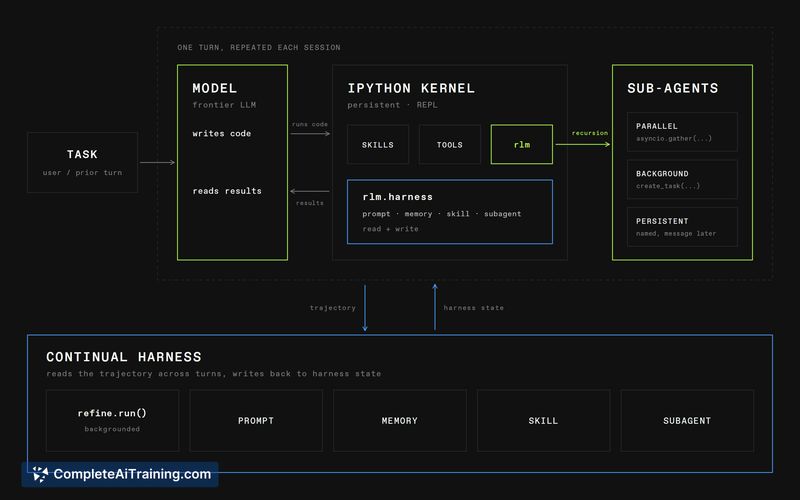This screenshot has width=800, height=500.
Task: Click the PROMPT box
Action: (256, 420)
